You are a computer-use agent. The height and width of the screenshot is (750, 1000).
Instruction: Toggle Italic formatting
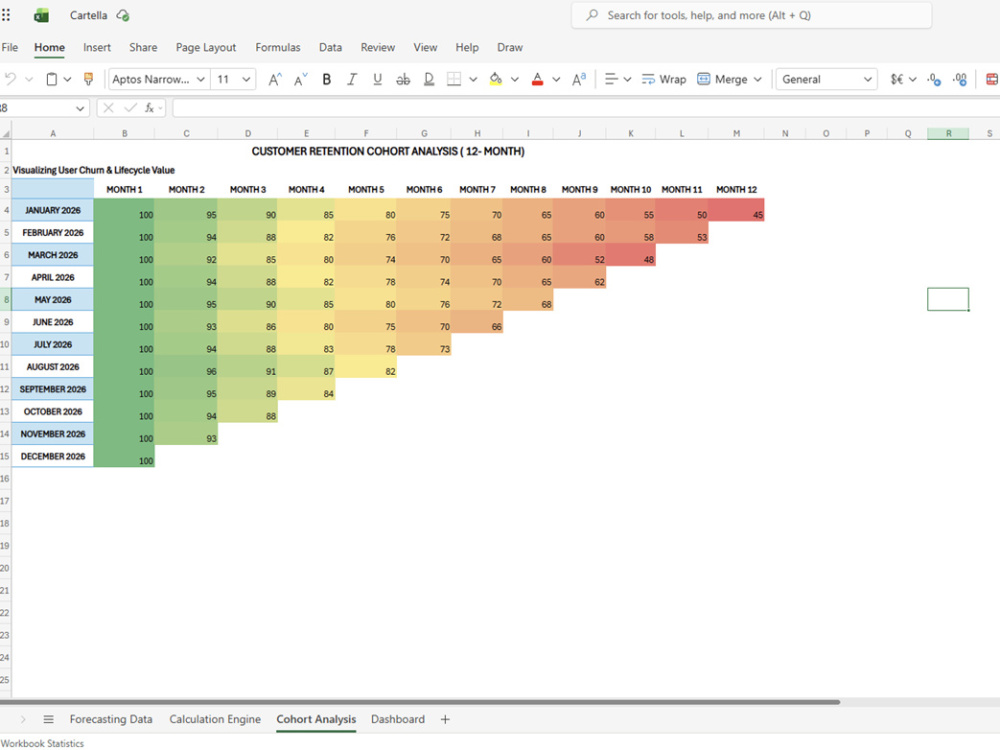click(x=352, y=79)
